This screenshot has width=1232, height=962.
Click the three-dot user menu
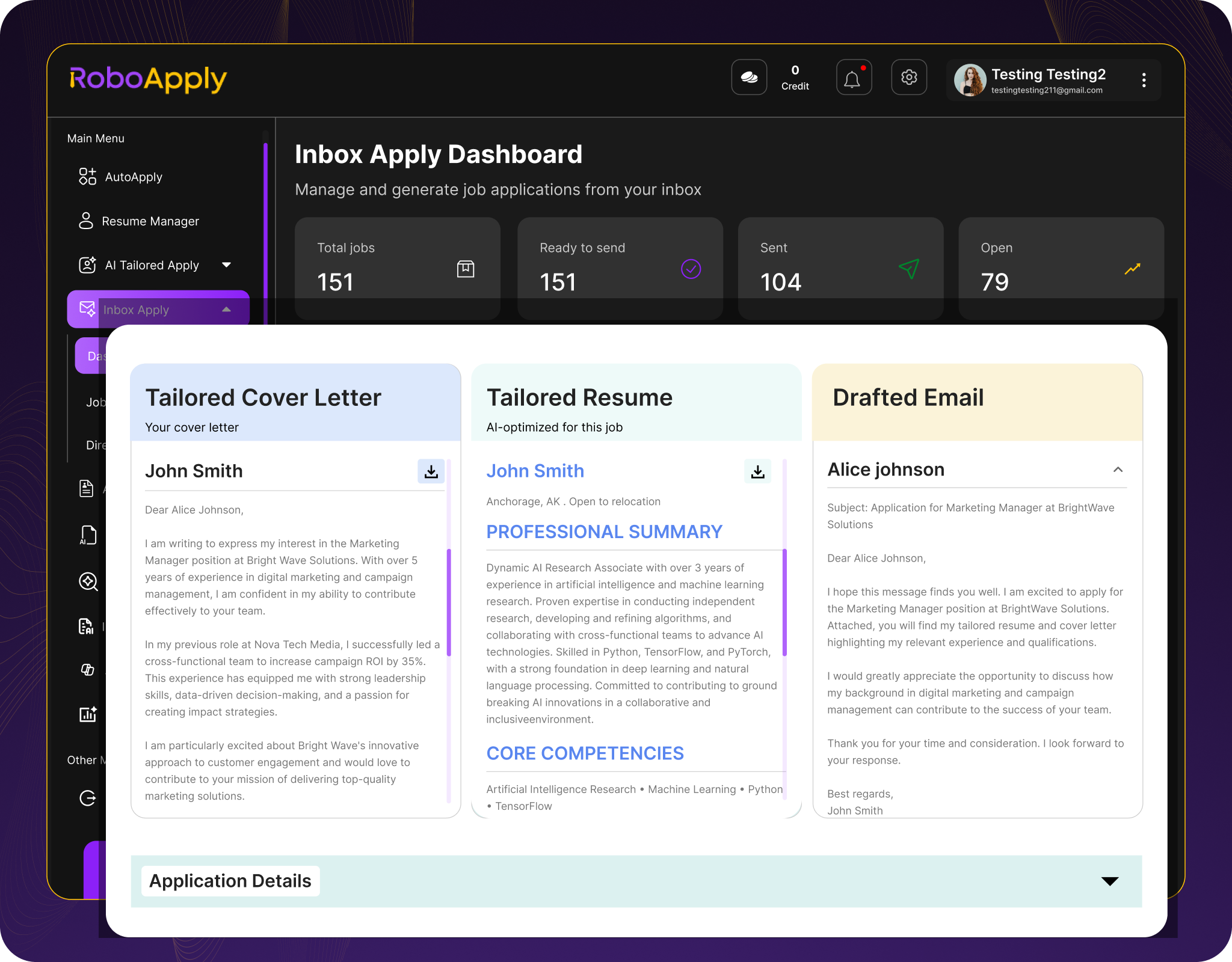coord(1144,80)
